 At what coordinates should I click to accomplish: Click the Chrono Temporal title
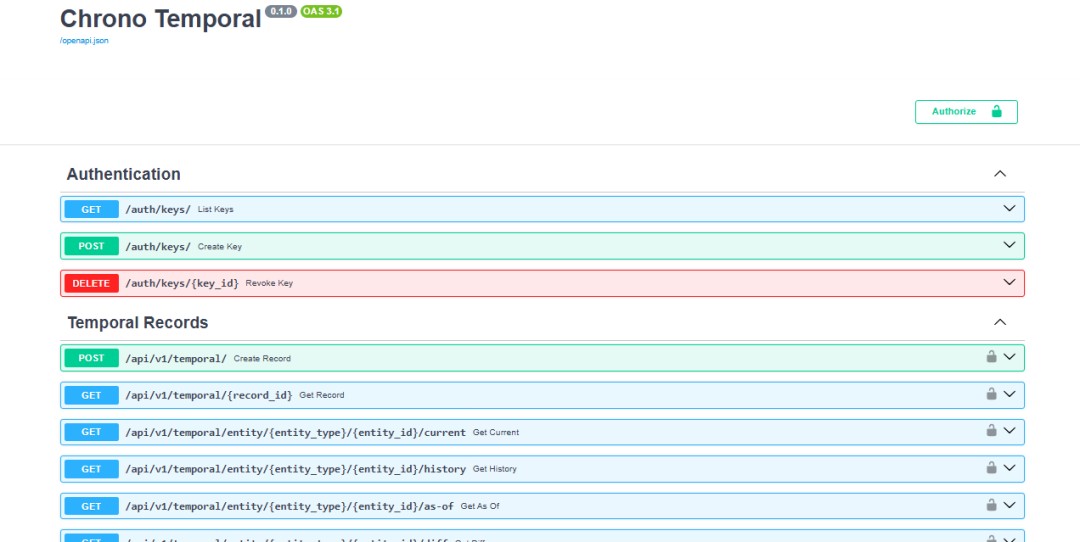pyautogui.click(x=160, y=19)
